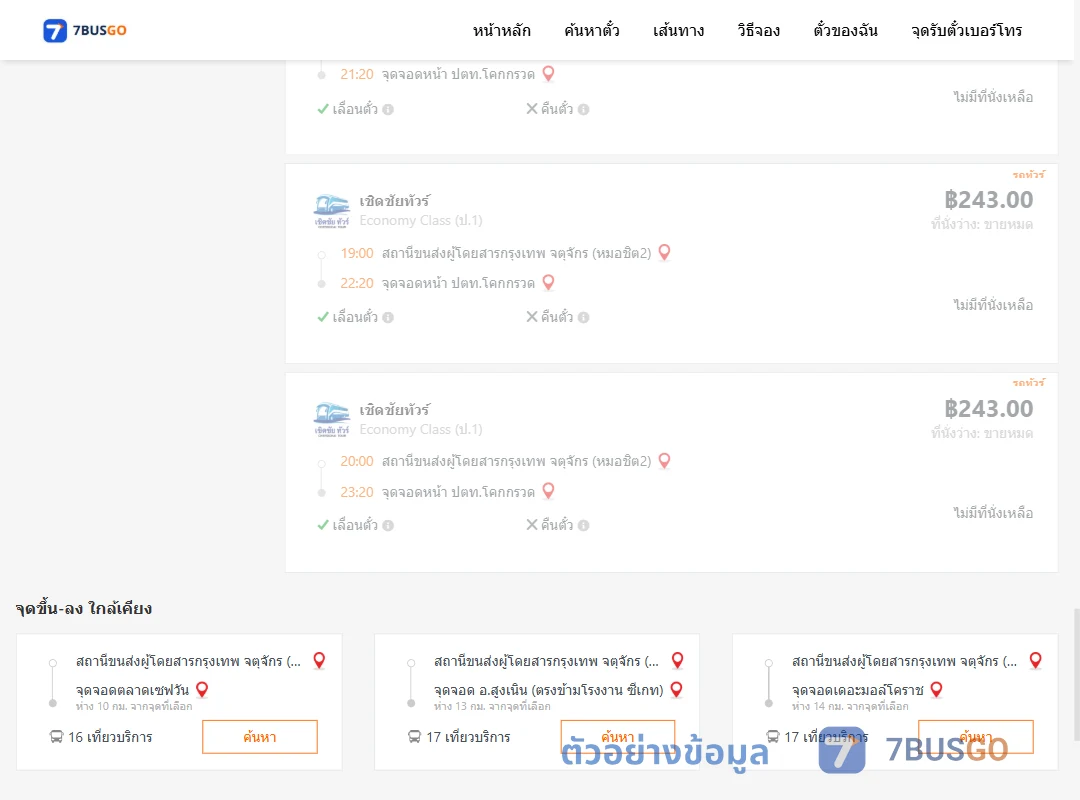Click เลื่อนตั๋ว info icon in 19:00 trip card
Viewport: 1080px width, 800px height.
click(388, 318)
